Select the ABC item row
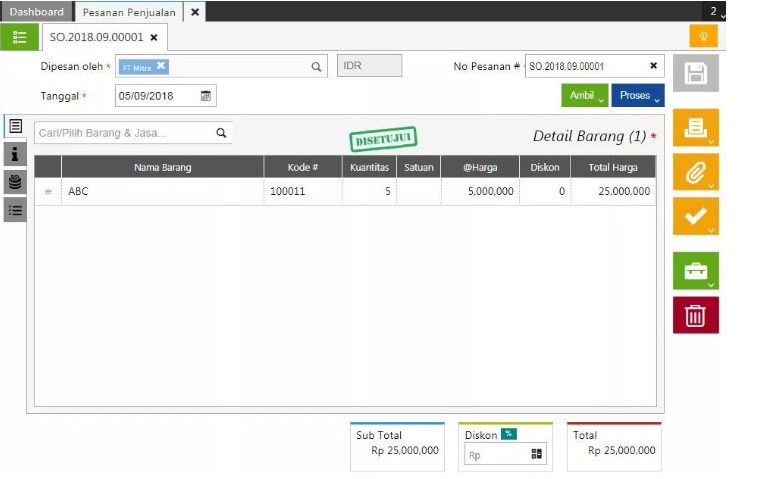Viewport: 757px width, 479px height. pyautogui.click(x=160, y=191)
